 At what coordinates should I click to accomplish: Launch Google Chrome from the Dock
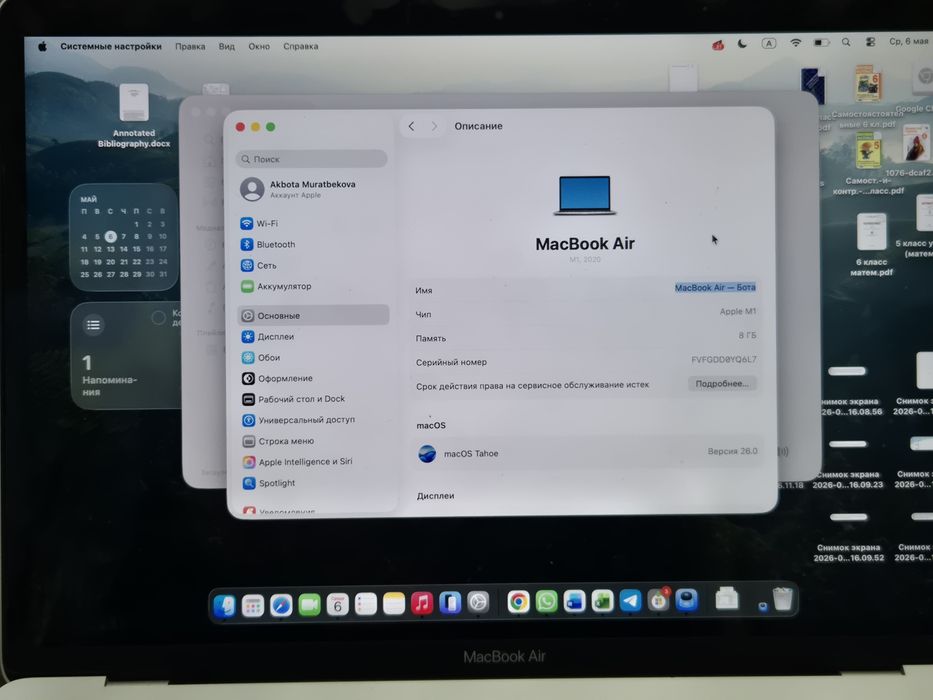point(518,602)
